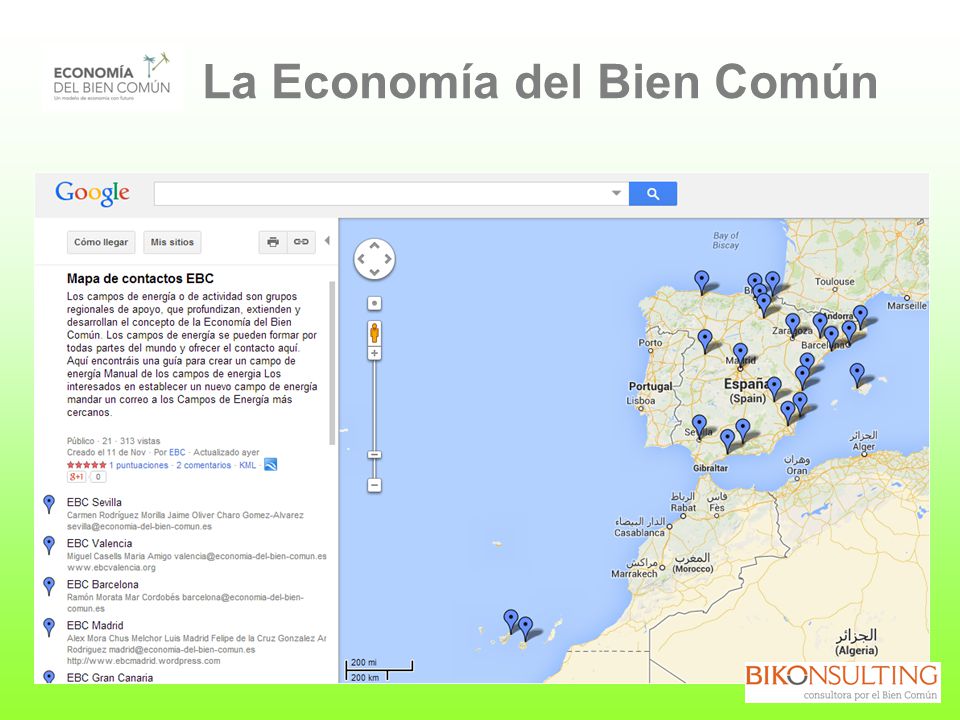Select EBC Madrid in the list

(95, 626)
